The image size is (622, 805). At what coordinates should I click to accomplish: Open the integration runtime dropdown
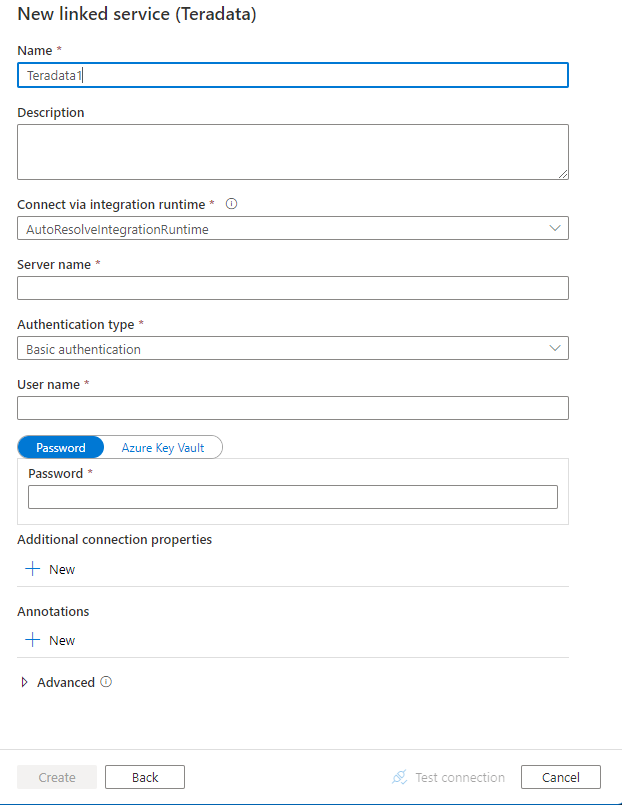[x=293, y=228]
